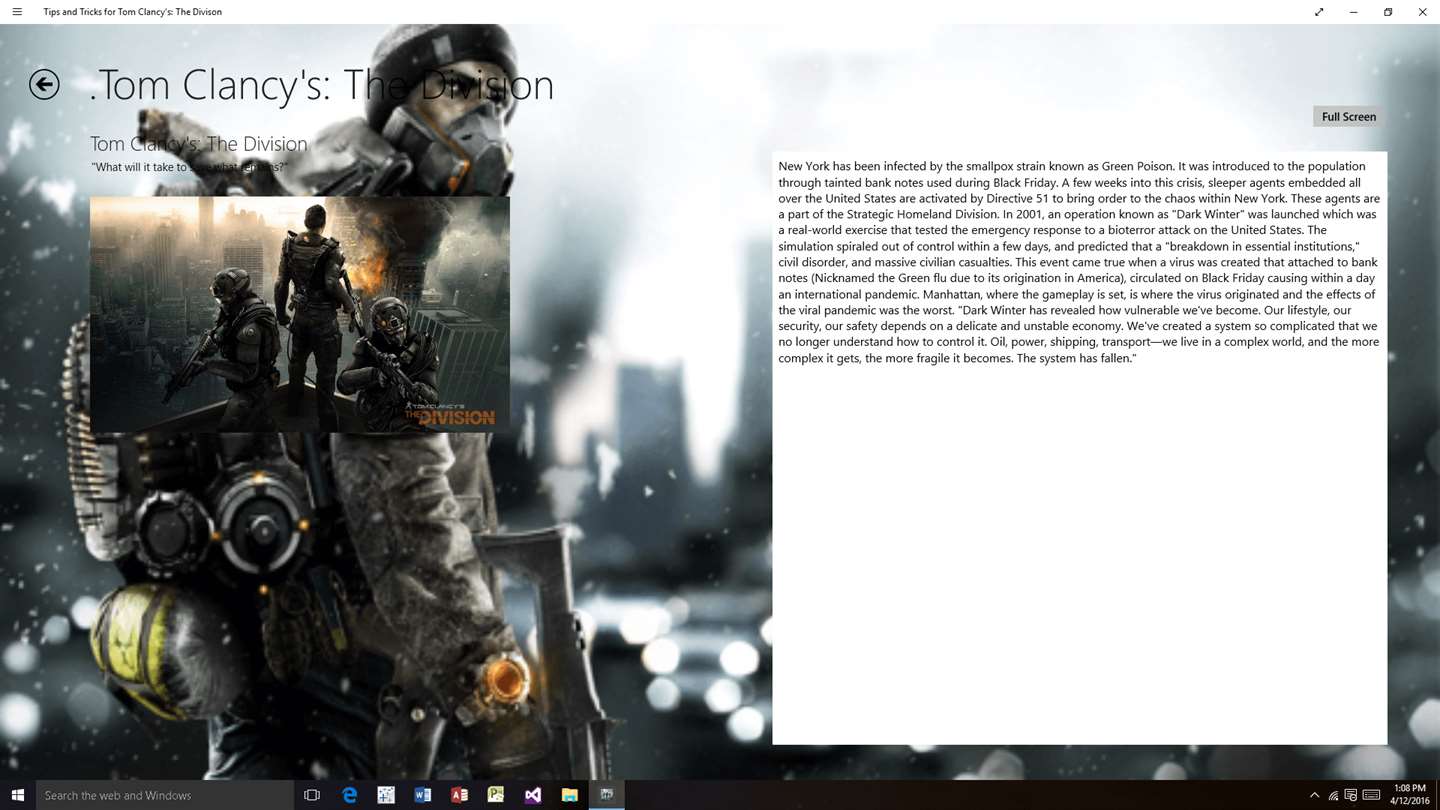Focus the Search the web and Windows box
This screenshot has height=810, width=1440.
click(165, 795)
